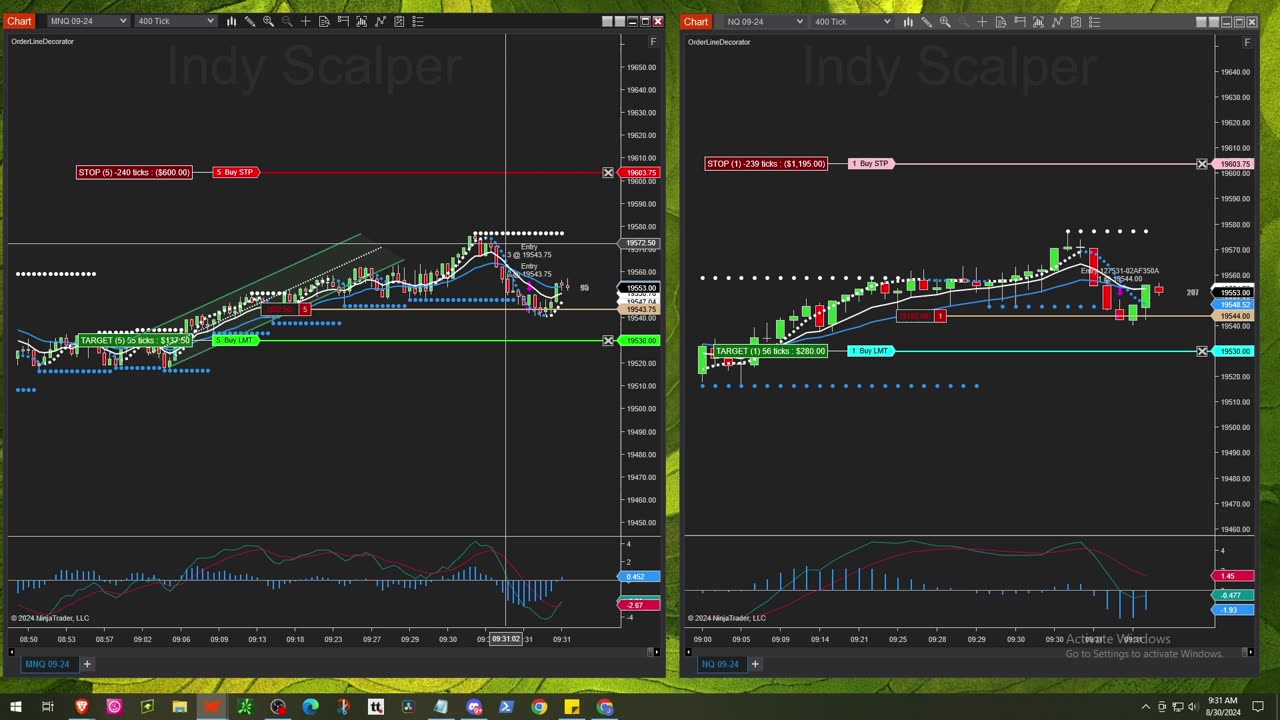This screenshot has height=720, width=1280.
Task: Click the MNQ chart scrollbar left arrow
Action: [x=13, y=652]
